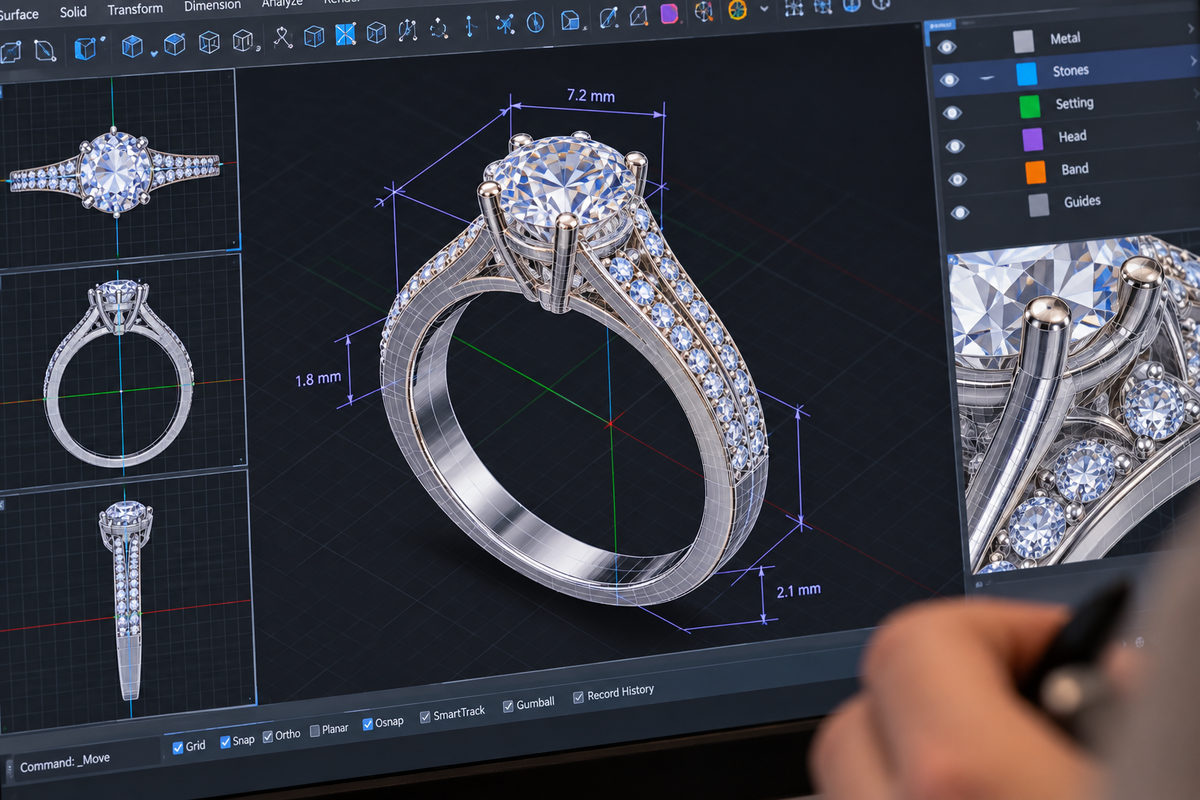Open the gray Guides layer color swatch
Image resolution: width=1200 pixels, height=800 pixels.
pos(1038,204)
